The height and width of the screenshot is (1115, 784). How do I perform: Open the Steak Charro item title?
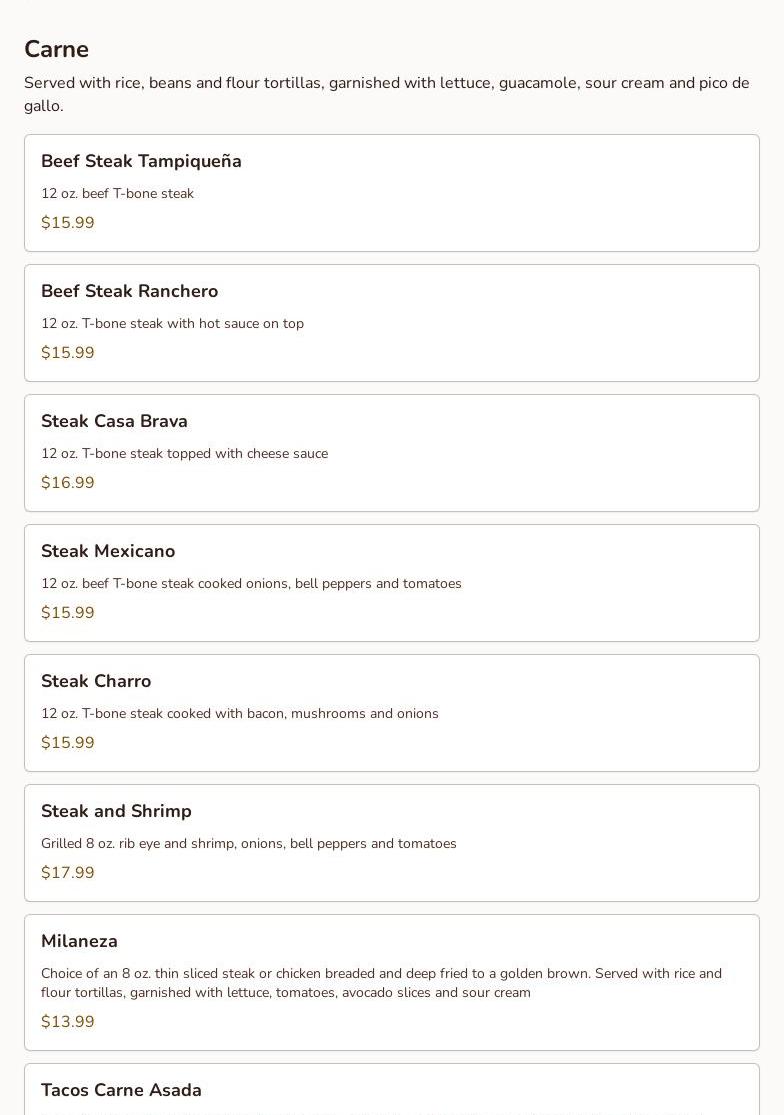96,682
